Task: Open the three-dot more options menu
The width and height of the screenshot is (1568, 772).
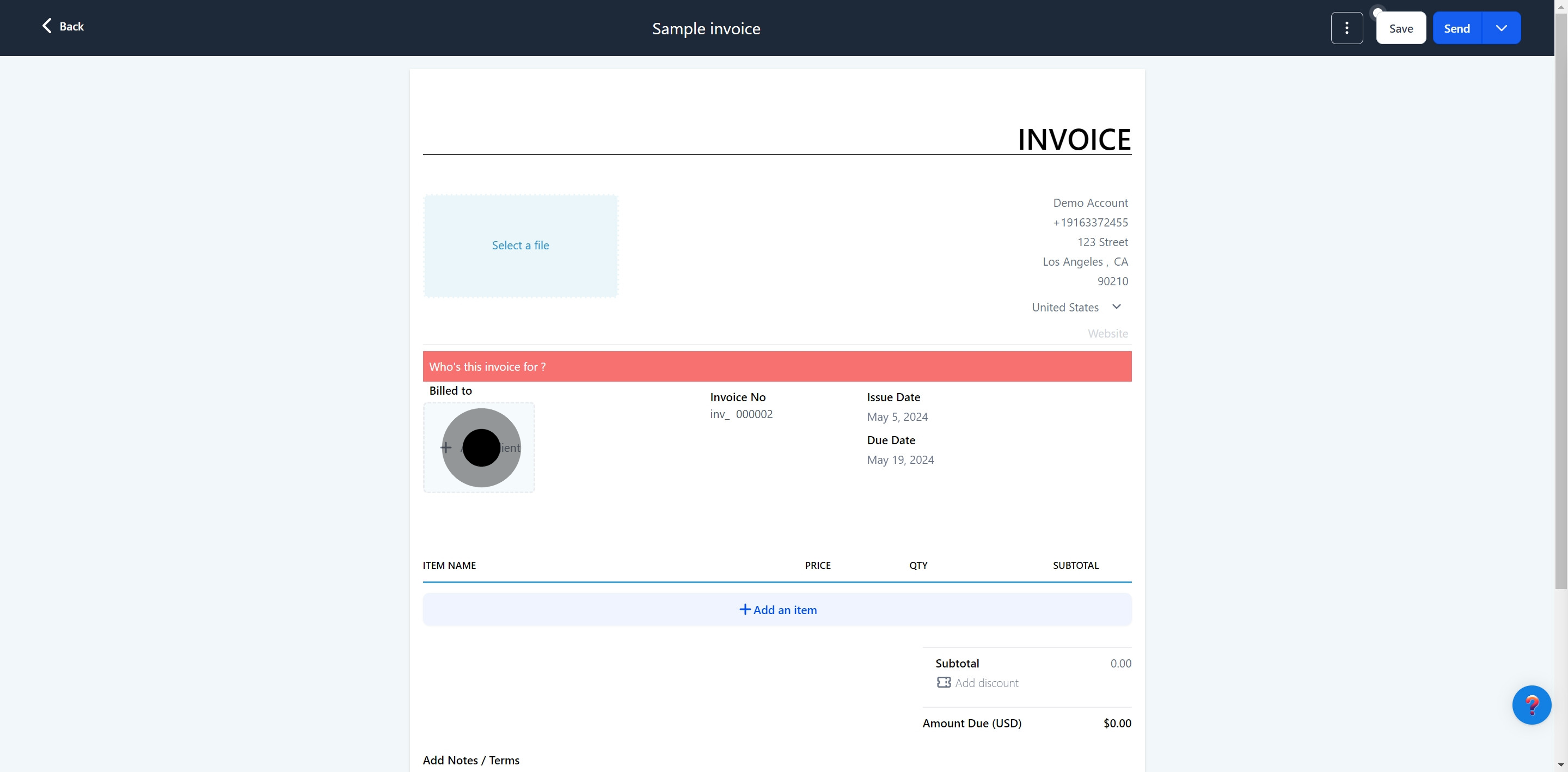Action: (x=1346, y=28)
